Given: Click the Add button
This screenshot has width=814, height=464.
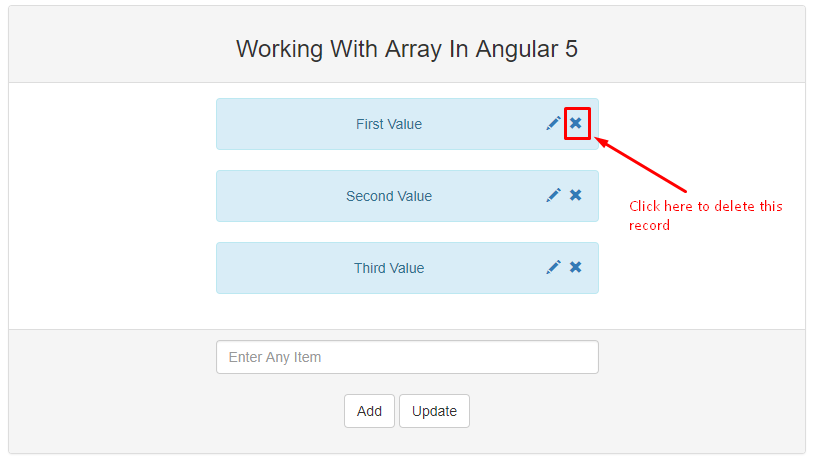Looking at the screenshot, I should point(369,411).
